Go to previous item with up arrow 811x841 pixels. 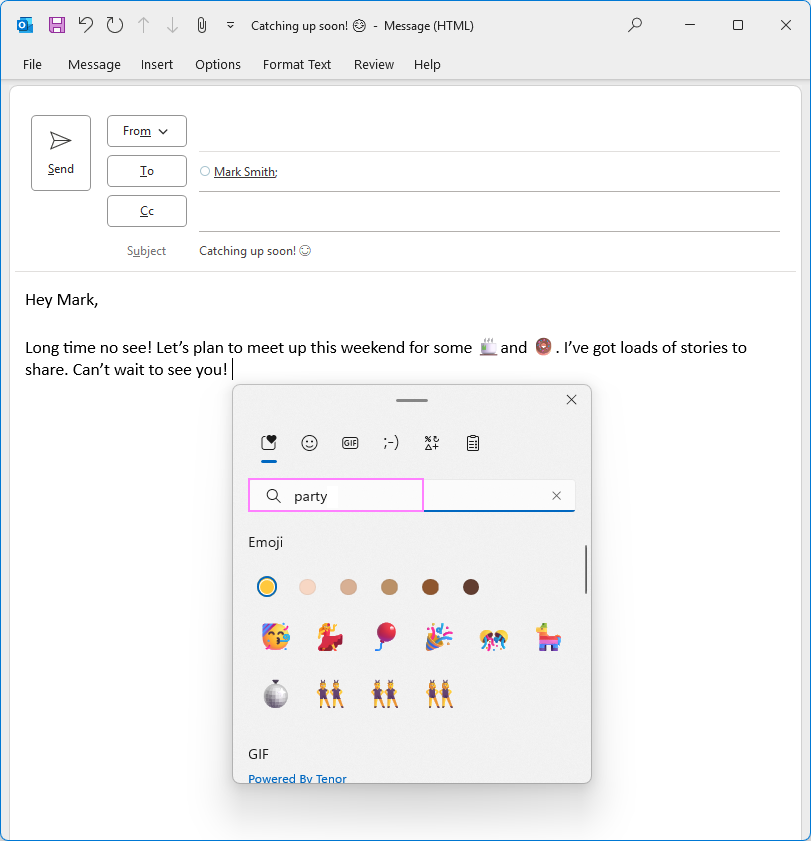pyautogui.click(x=143, y=25)
